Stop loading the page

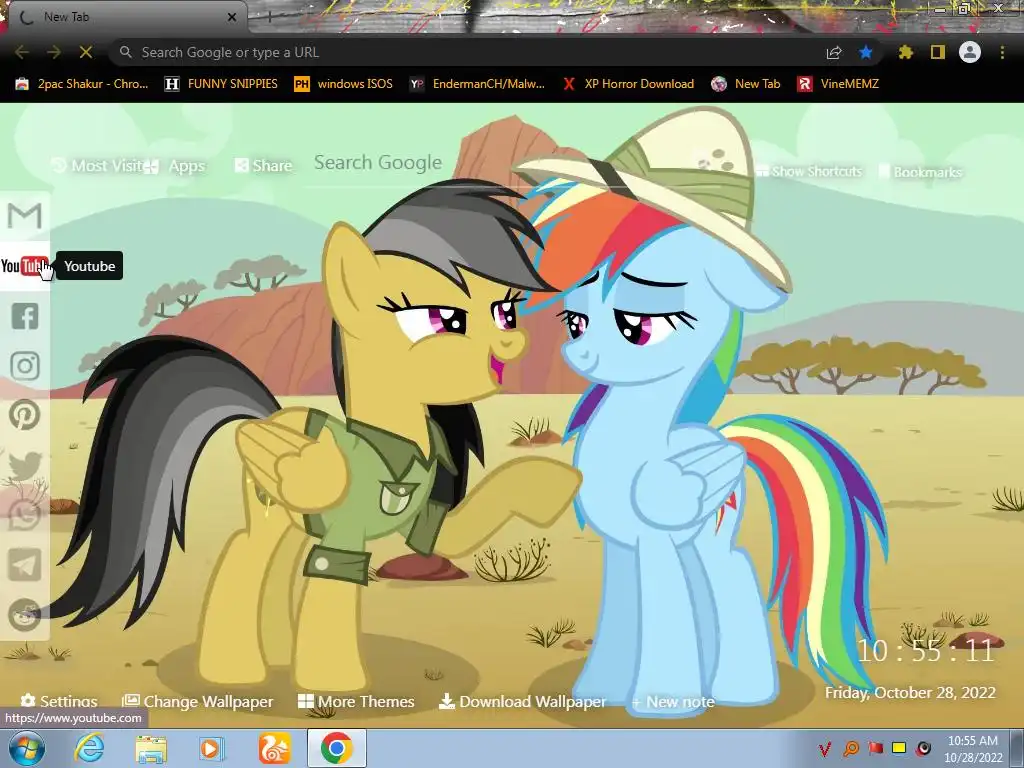coord(86,52)
